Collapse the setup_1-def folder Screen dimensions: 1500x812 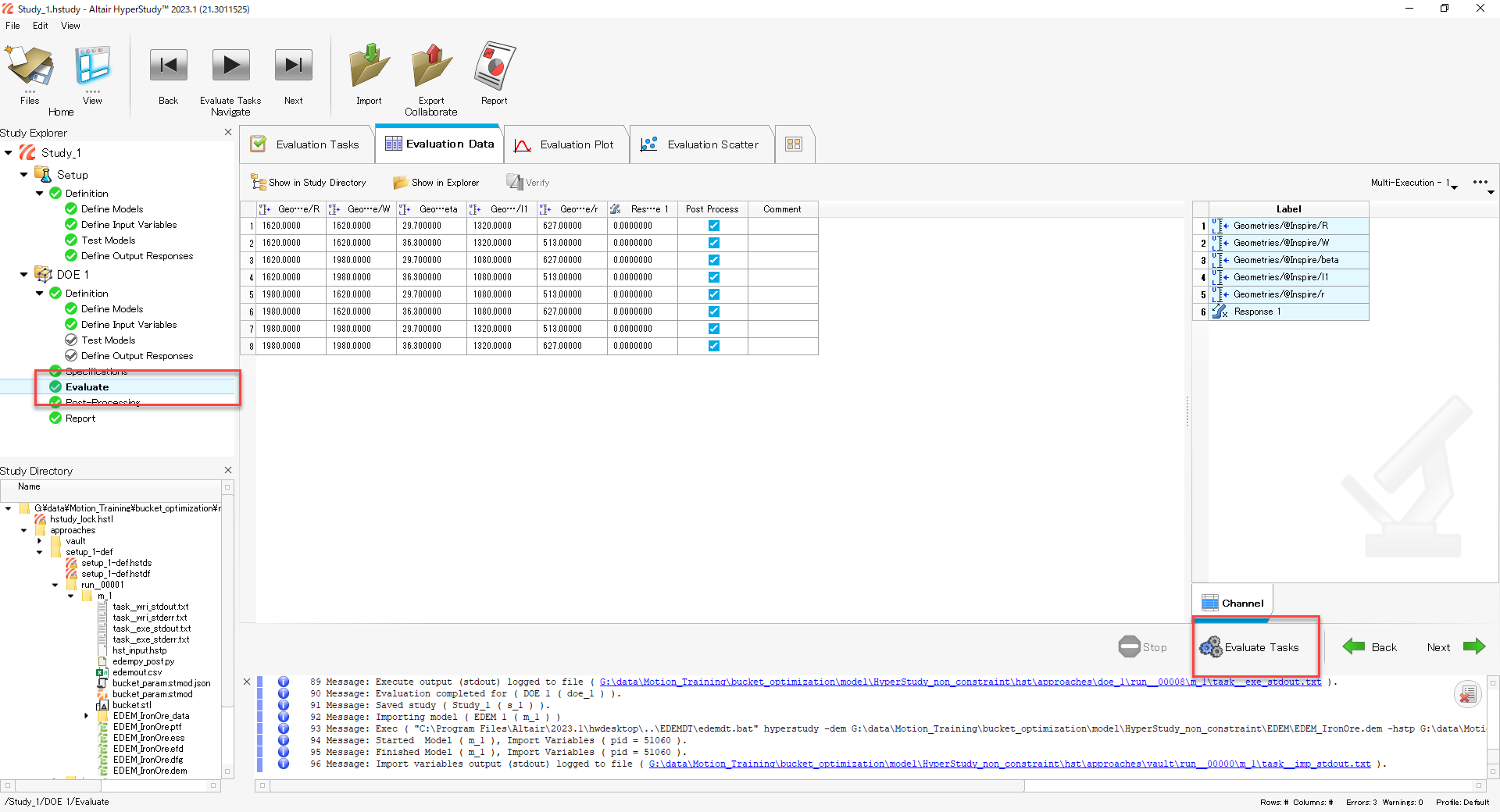(x=40, y=552)
